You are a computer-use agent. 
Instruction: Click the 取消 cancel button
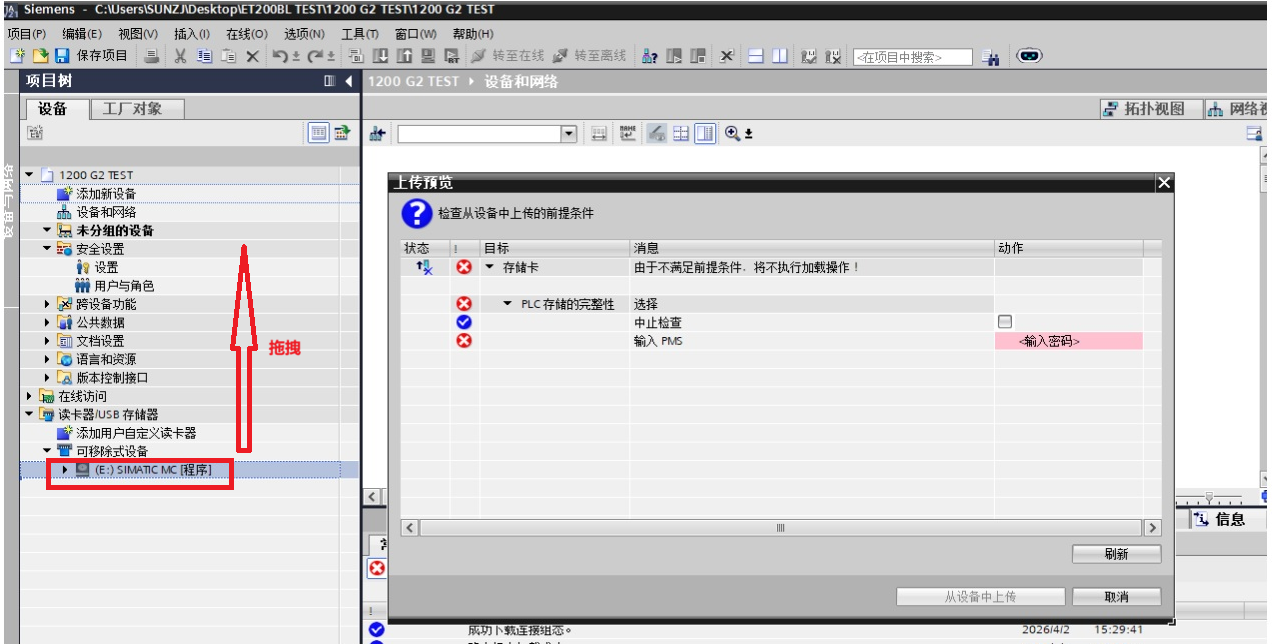(x=1116, y=597)
